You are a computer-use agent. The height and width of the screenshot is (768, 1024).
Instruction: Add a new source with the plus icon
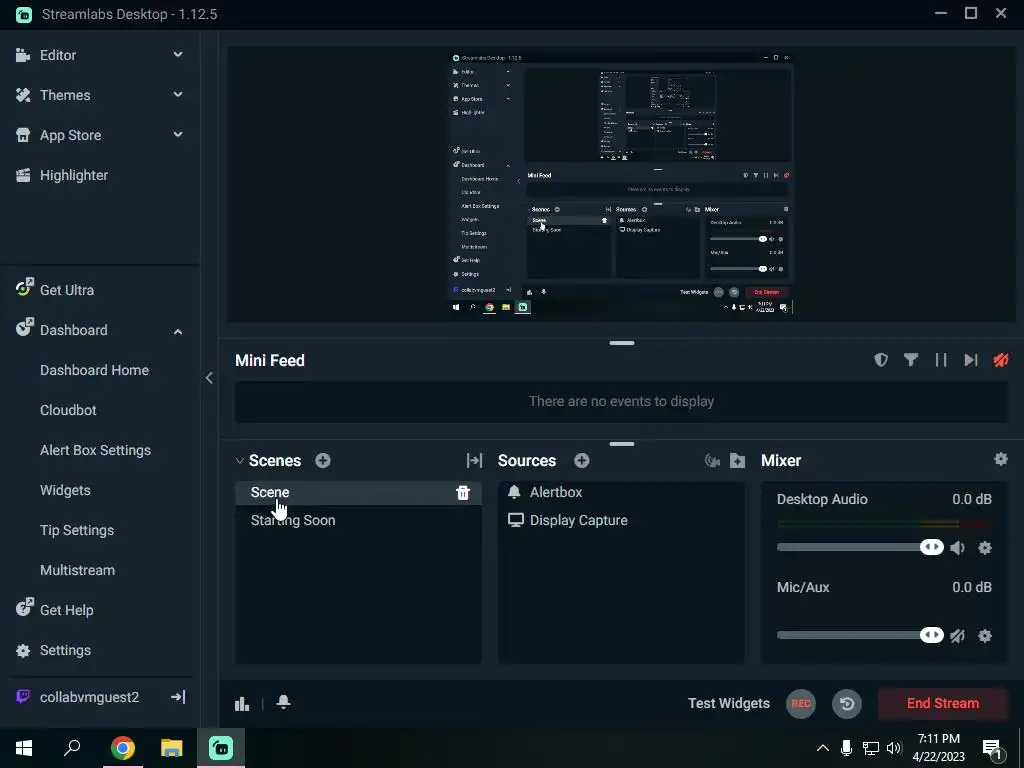(x=582, y=460)
